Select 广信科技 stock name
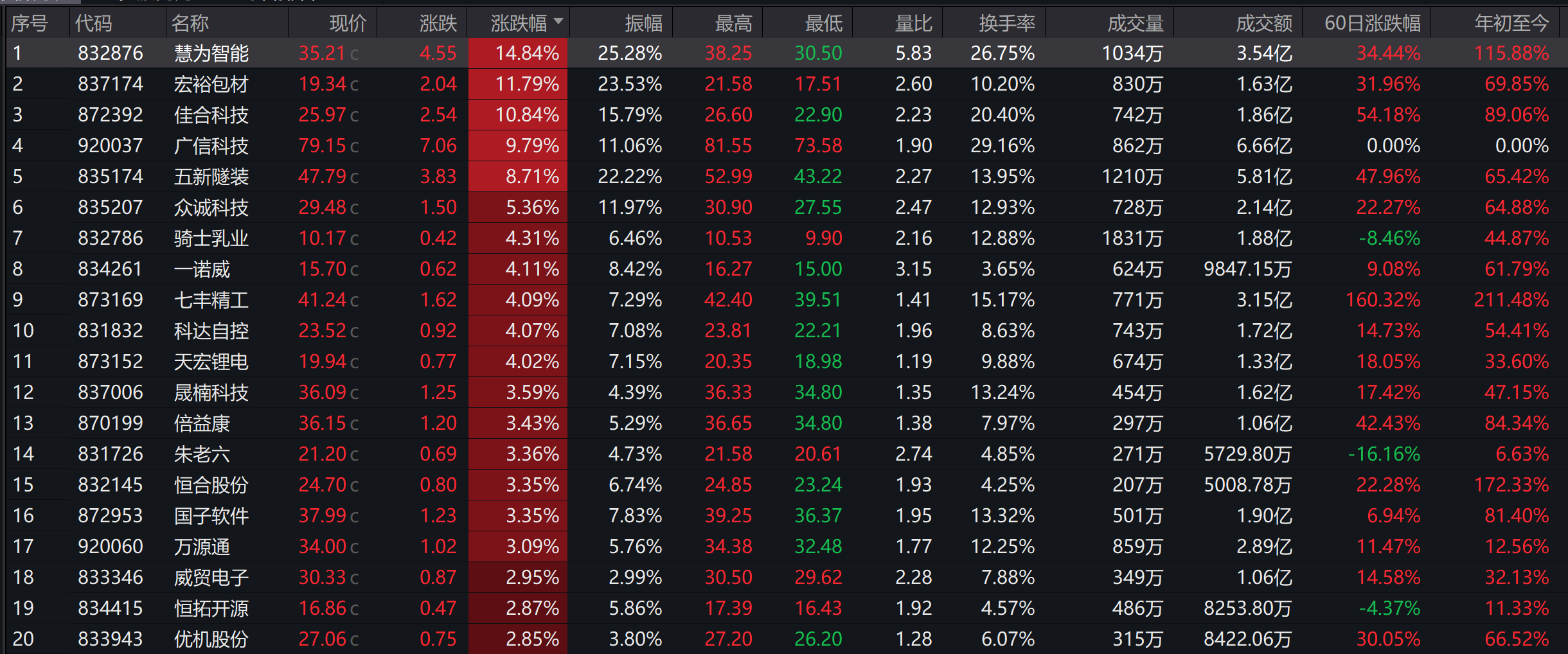 point(211,146)
